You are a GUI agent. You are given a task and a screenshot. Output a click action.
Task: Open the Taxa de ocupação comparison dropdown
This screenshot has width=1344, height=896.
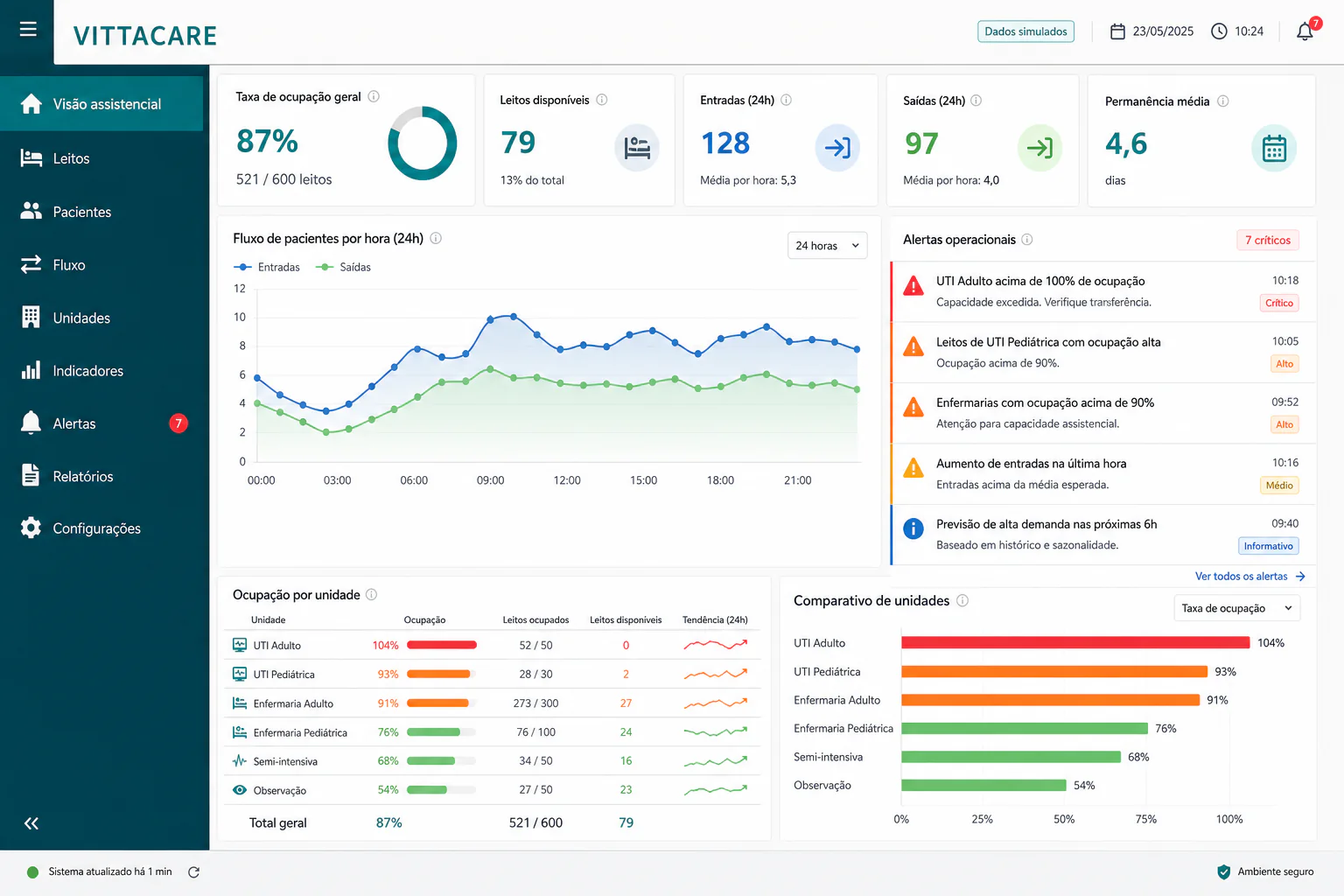(1236, 608)
